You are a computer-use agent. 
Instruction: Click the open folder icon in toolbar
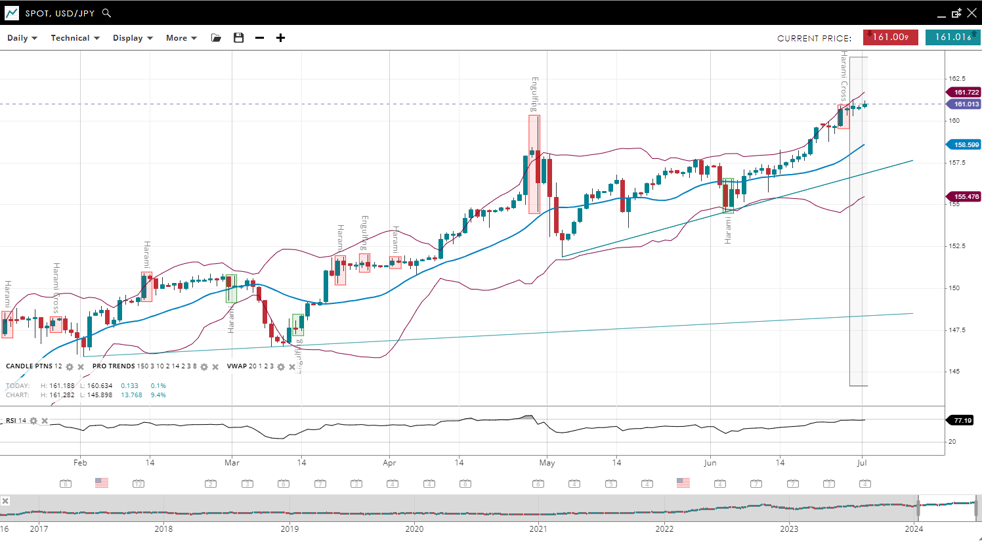tap(216, 38)
